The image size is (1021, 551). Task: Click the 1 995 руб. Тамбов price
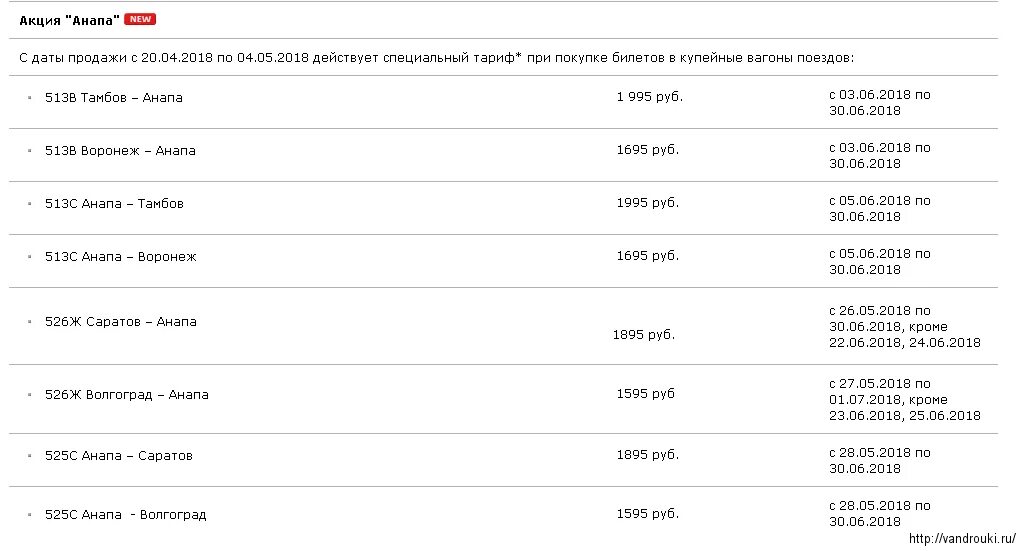click(x=650, y=97)
